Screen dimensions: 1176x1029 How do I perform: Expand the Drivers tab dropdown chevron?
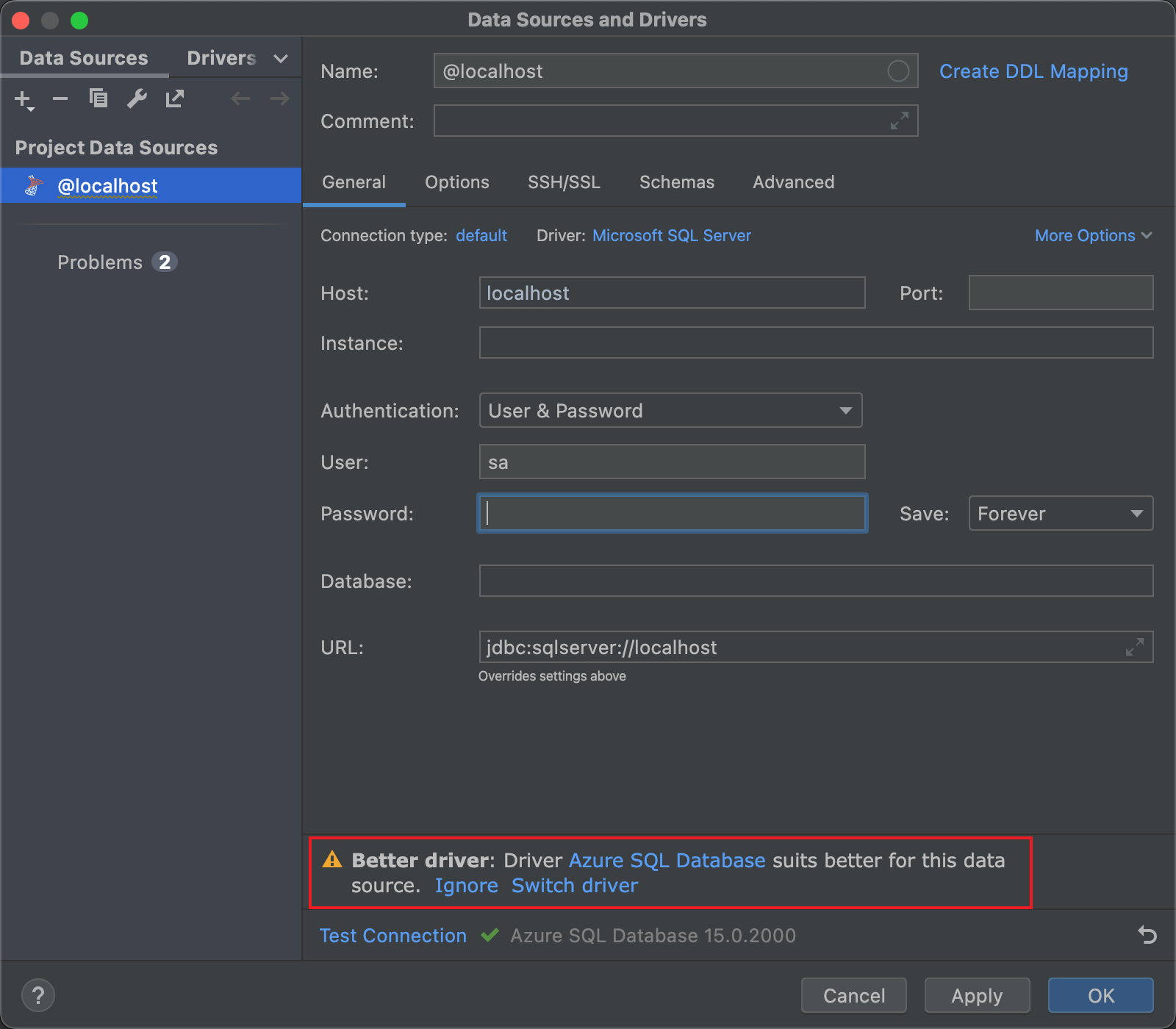(280, 59)
